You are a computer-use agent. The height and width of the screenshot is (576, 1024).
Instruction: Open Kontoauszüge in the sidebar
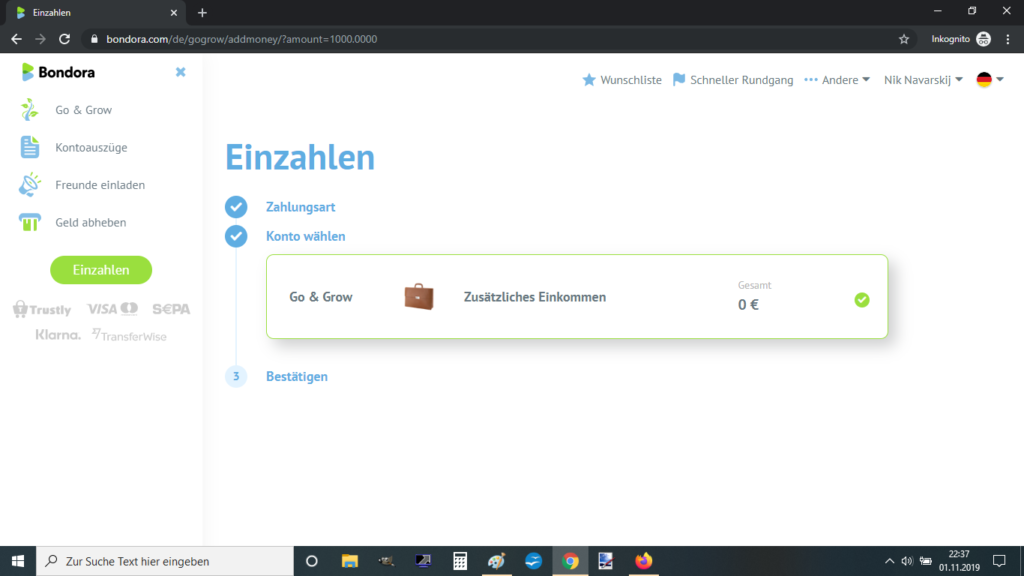click(91, 148)
